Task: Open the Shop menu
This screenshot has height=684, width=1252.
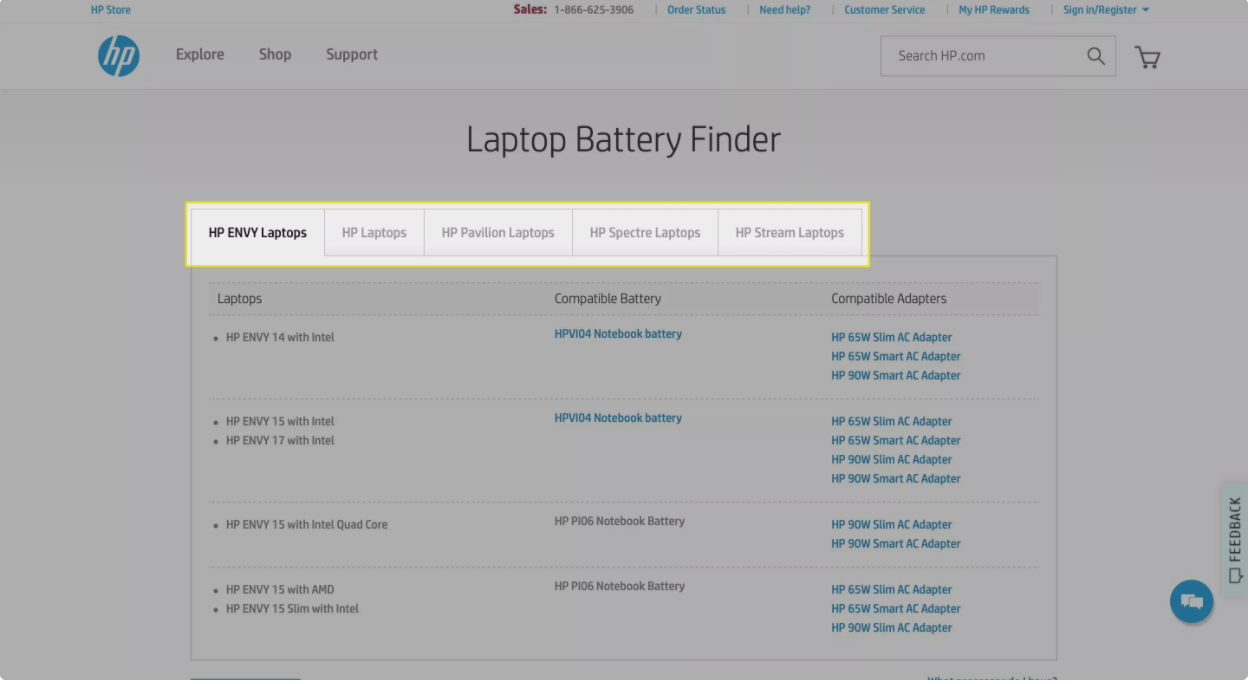Action: pos(274,55)
